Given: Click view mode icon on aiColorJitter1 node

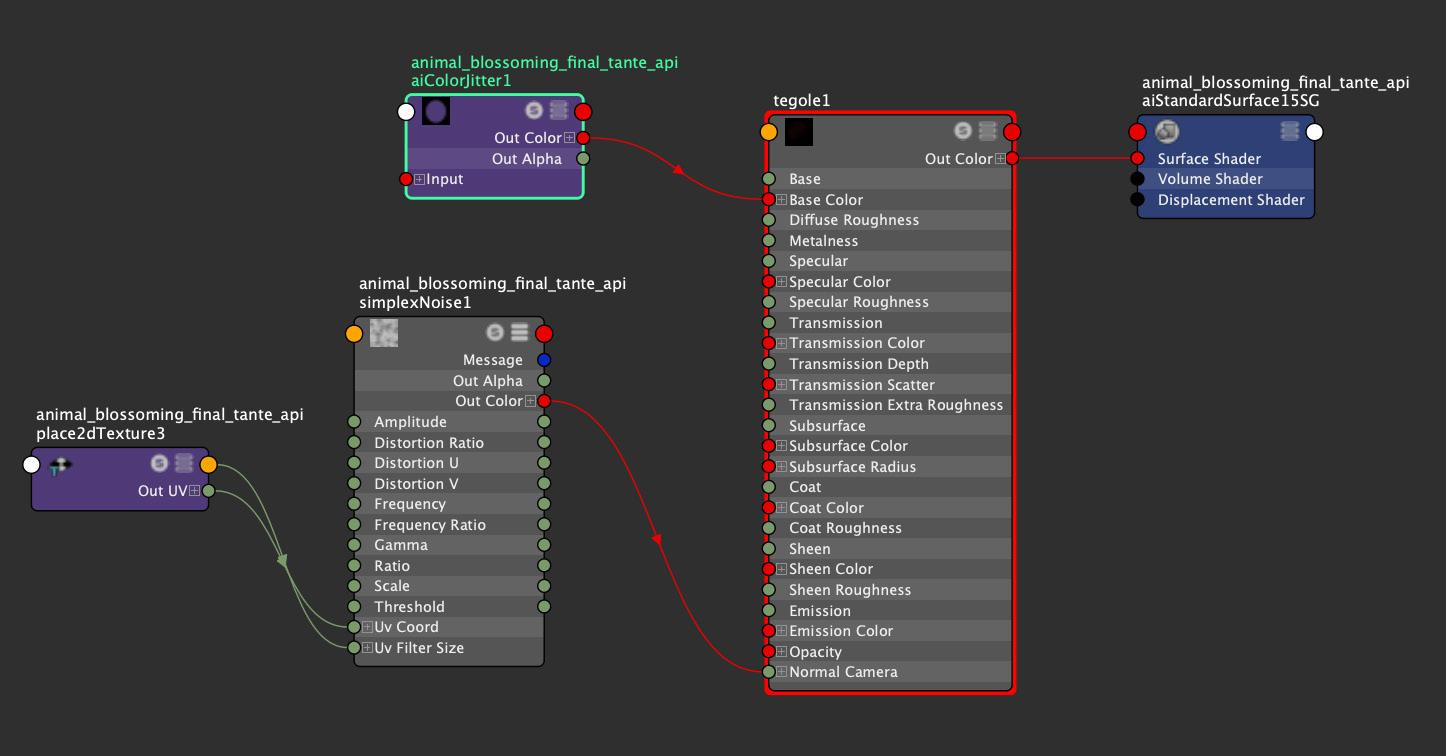Looking at the screenshot, I should (x=559, y=111).
